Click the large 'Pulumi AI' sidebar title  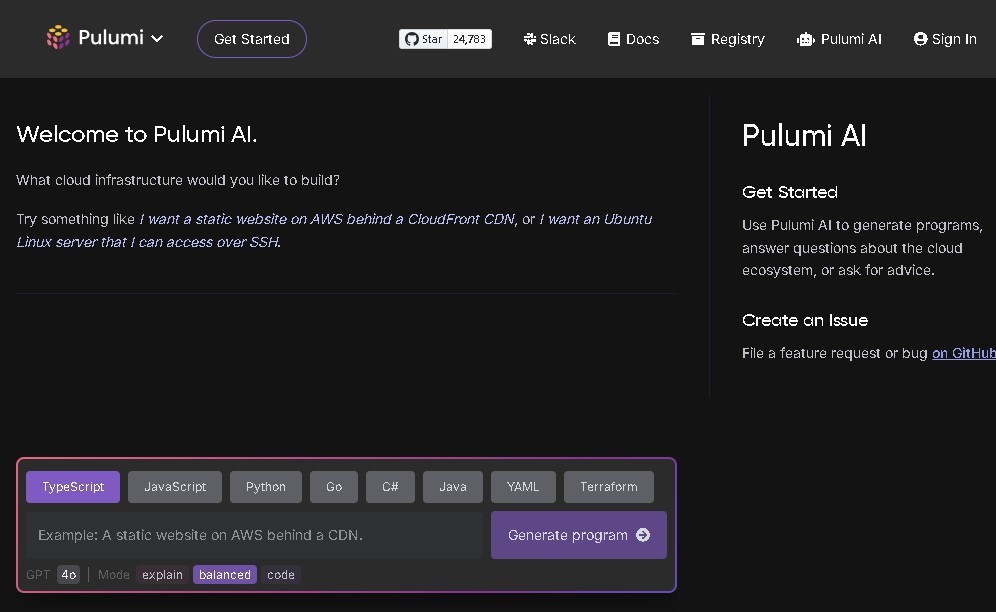pyautogui.click(x=804, y=135)
